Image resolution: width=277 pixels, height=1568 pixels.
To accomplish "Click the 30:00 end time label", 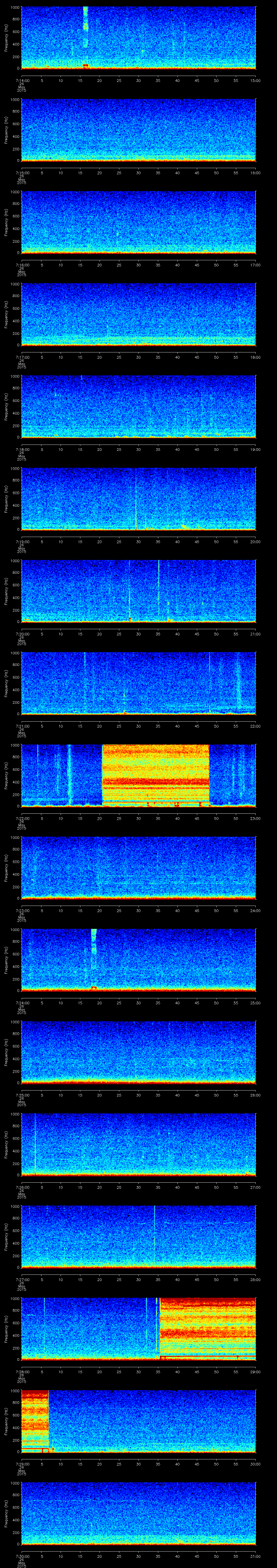I will click(256, 1464).
